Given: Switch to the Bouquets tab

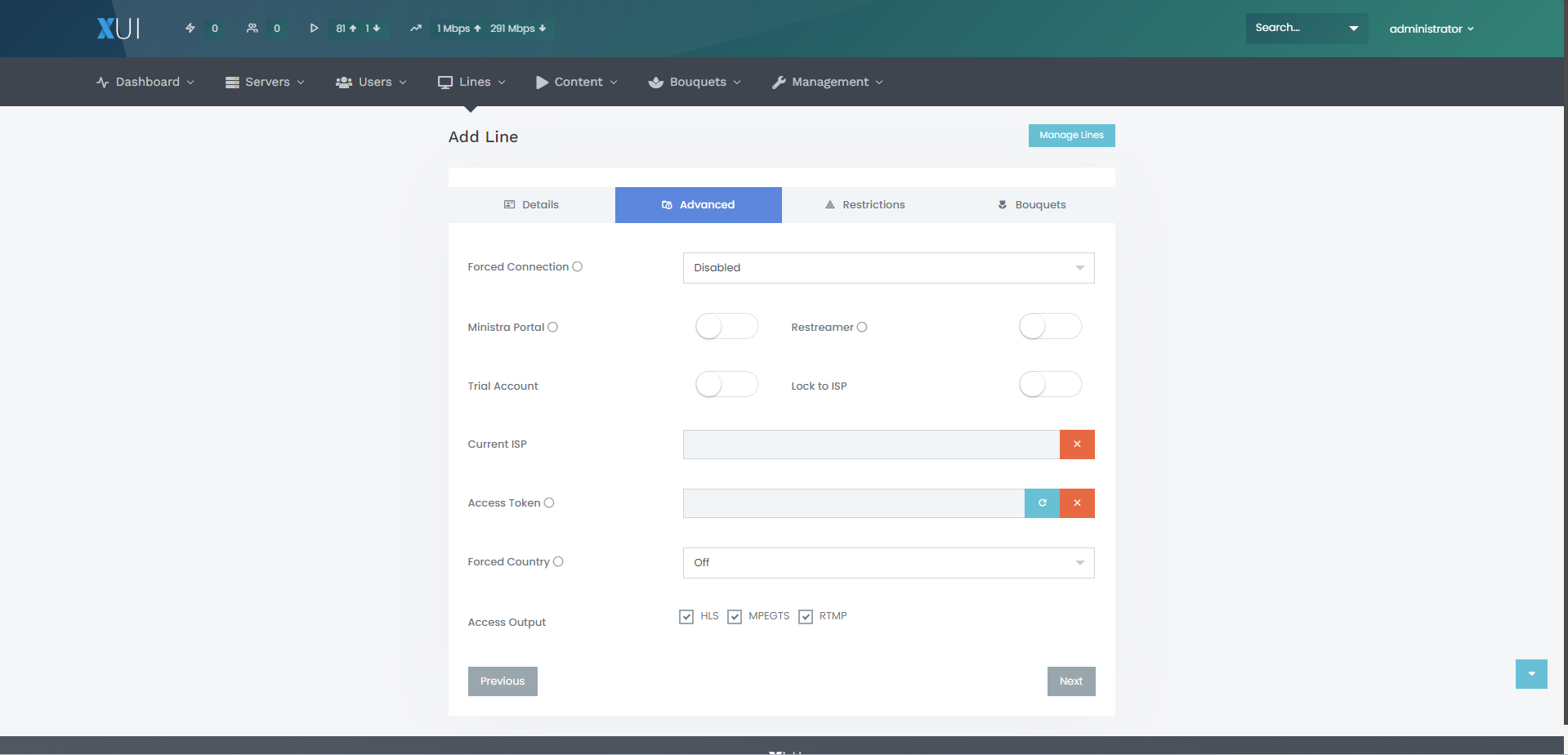Looking at the screenshot, I should click(1032, 205).
